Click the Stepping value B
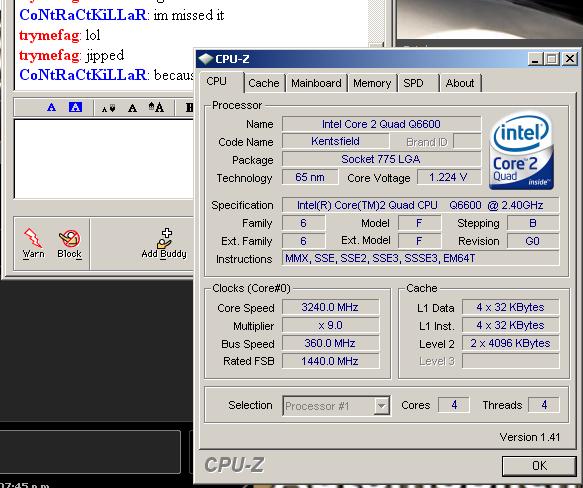 pos(533,223)
